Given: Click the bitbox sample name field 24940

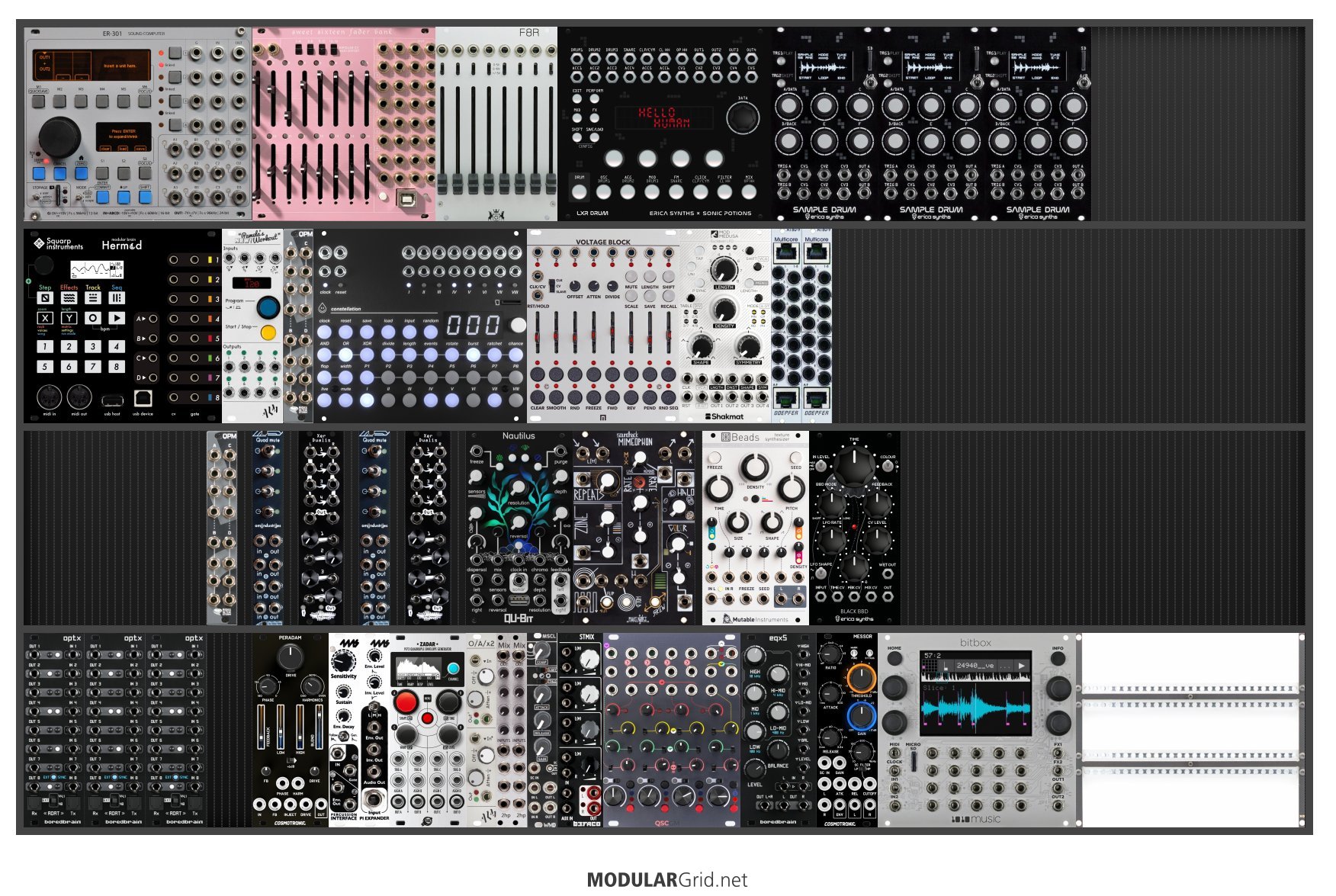Looking at the screenshot, I should [975, 666].
